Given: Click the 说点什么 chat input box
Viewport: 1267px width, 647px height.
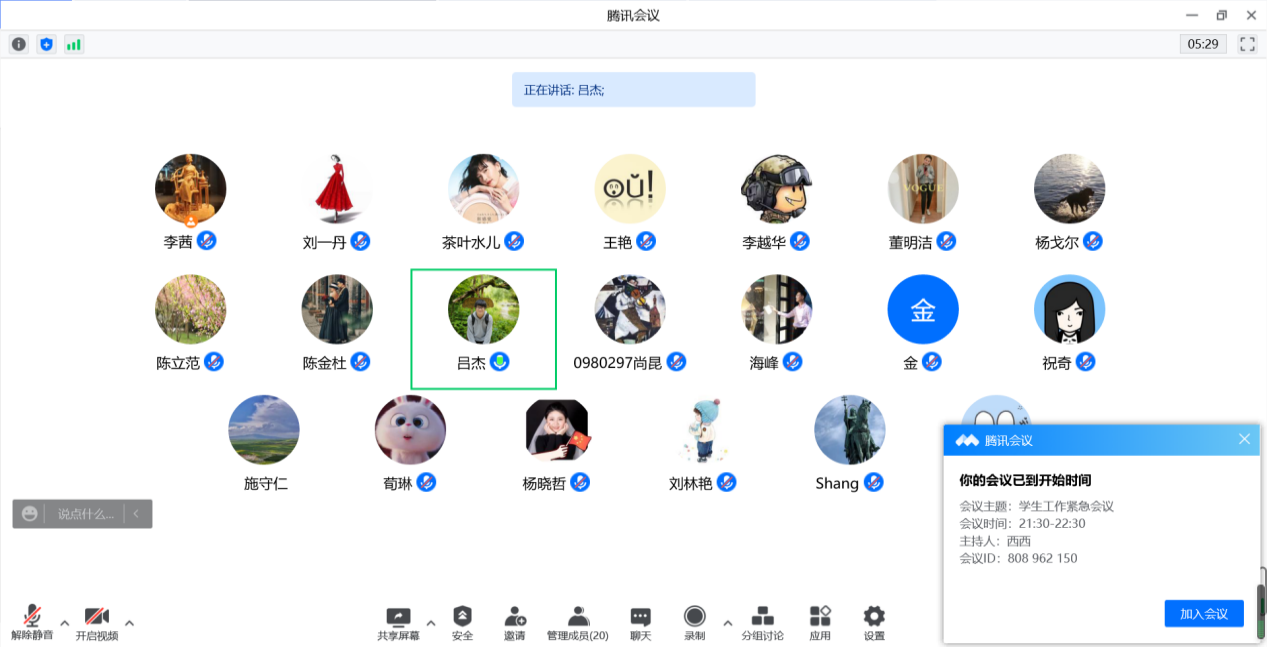Looking at the screenshot, I should coord(85,514).
